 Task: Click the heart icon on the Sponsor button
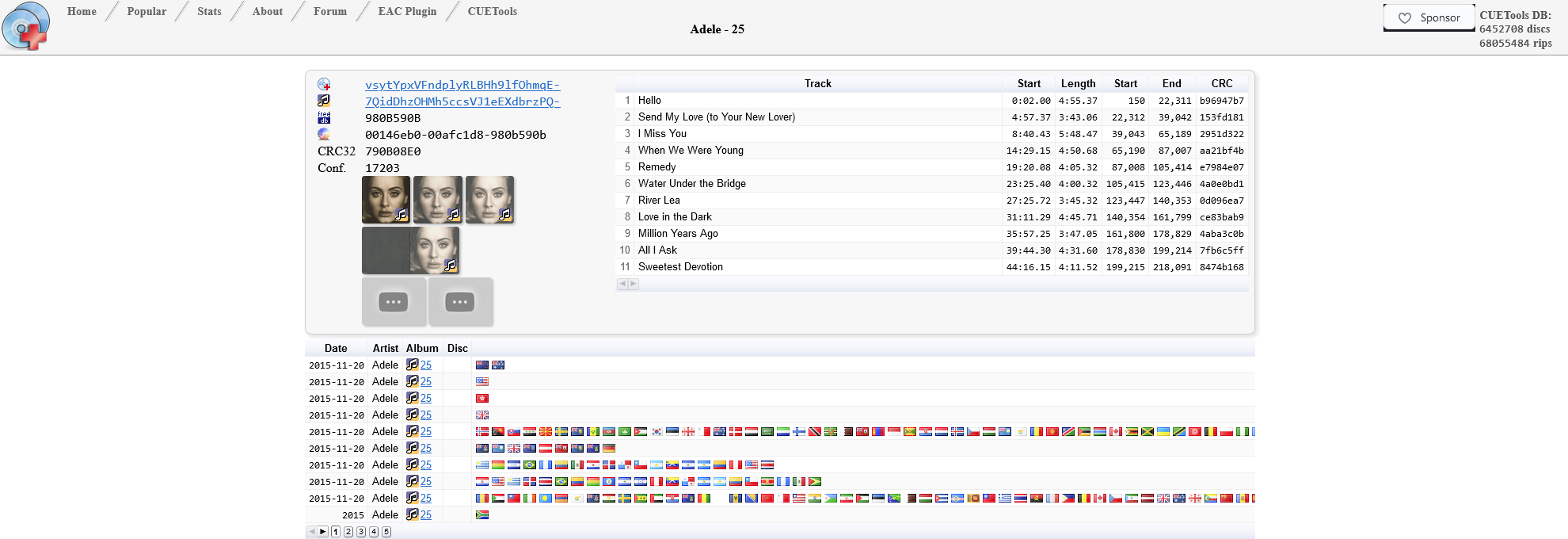click(x=1405, y=18)
